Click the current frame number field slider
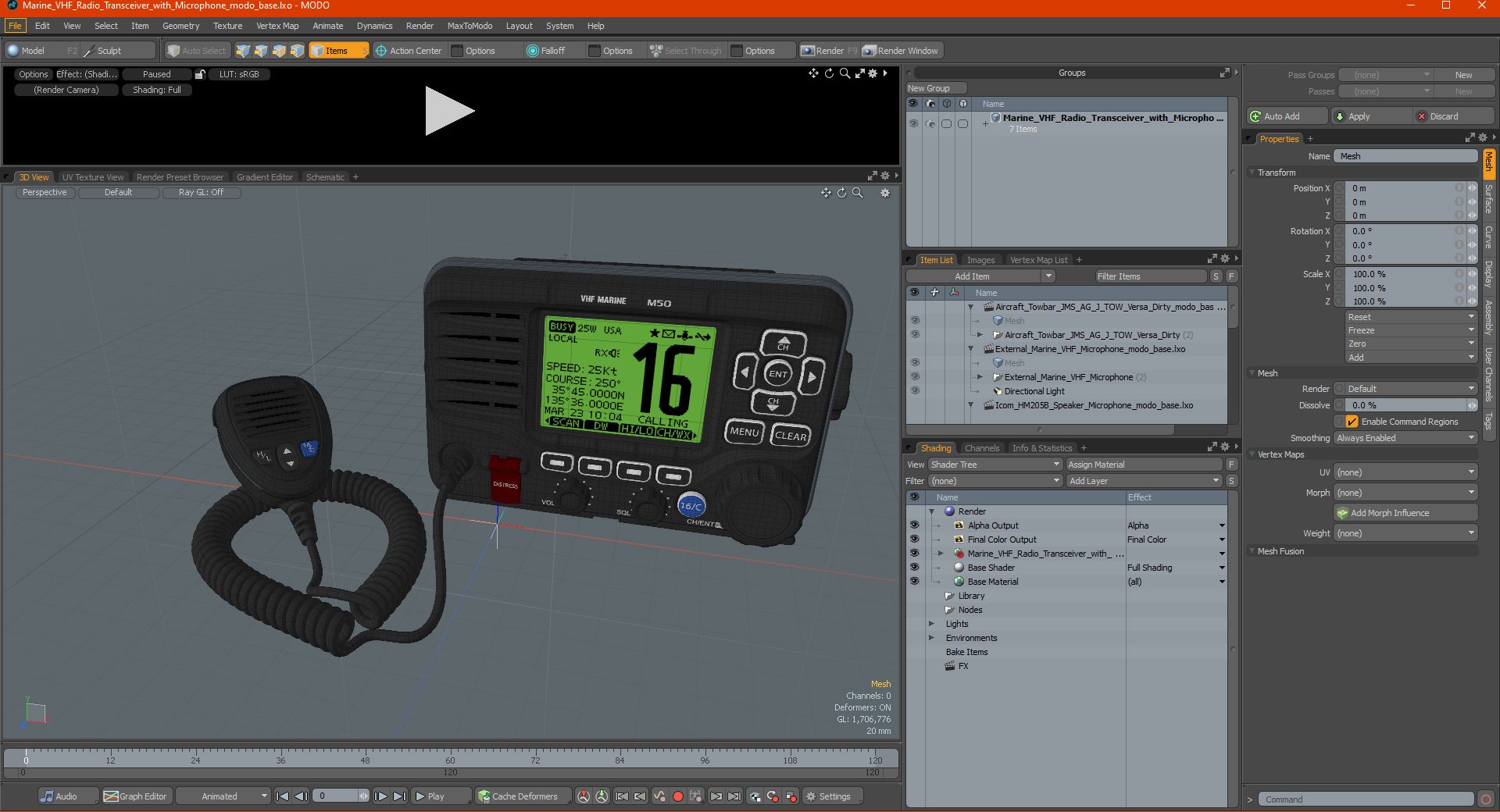The height and width of the screenshot is (812, 1500). [341, 796]
